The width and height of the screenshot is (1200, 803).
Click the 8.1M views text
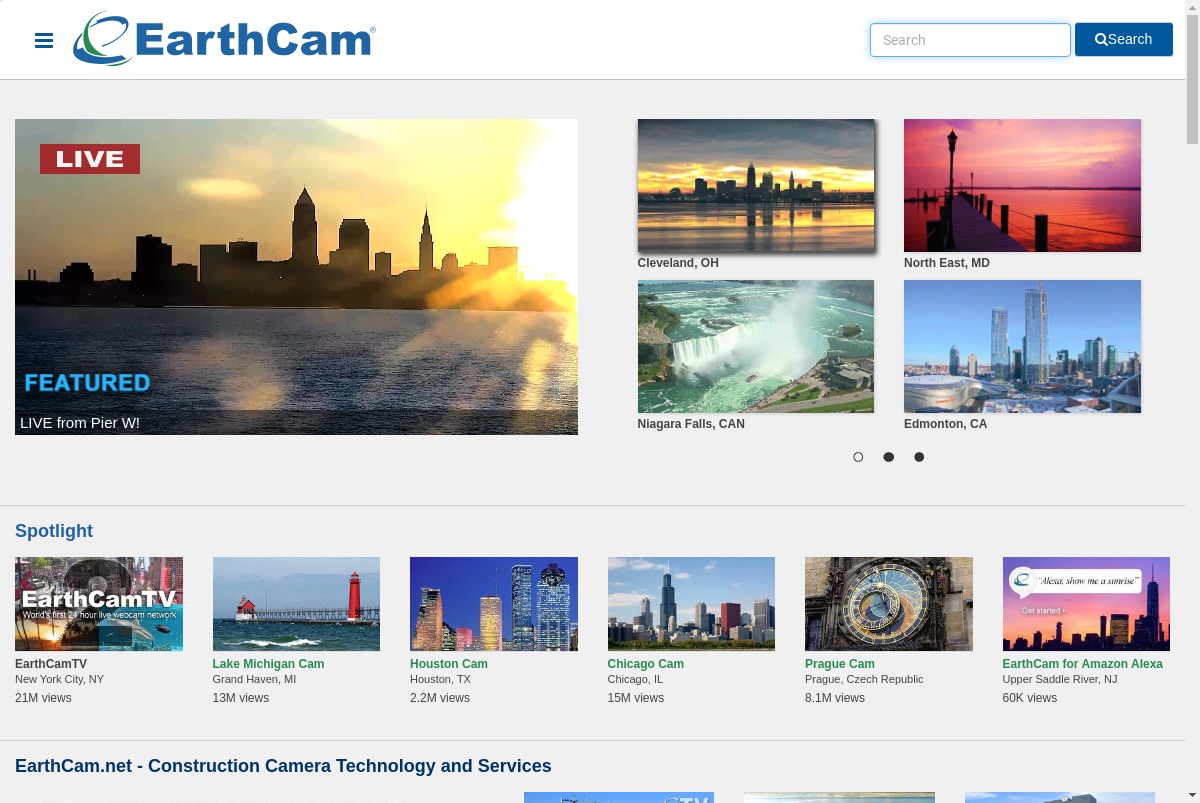835,698
